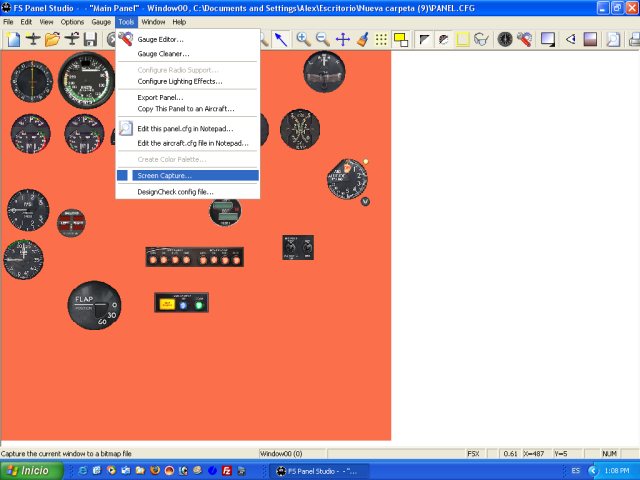Image resolution: width=640 pixels, height=480 pixels.
Task: Select the four-way move arrows tool
Action: pyautogui.click(x=343, y=40)
